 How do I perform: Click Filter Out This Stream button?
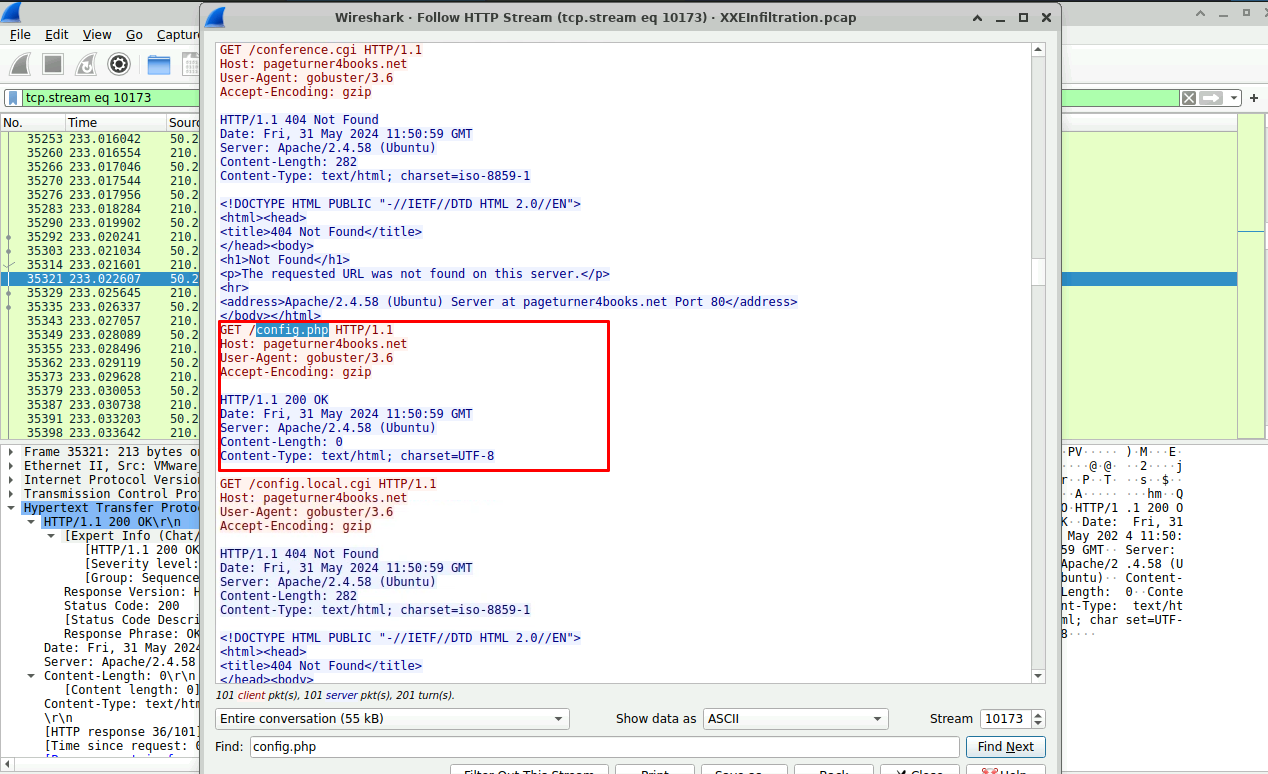pos(529,770)
